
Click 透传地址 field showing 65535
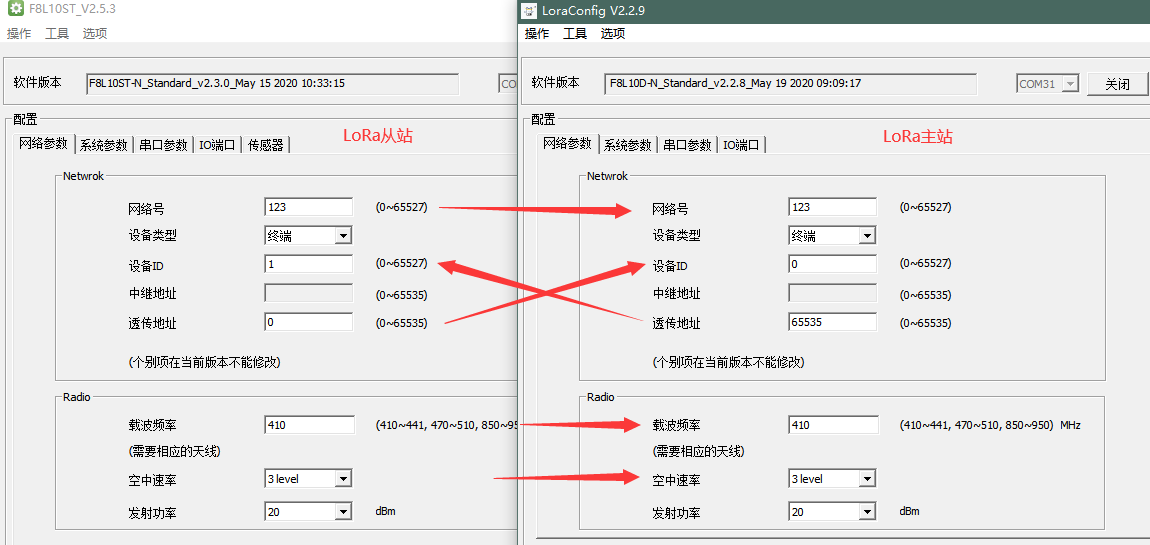832,322
